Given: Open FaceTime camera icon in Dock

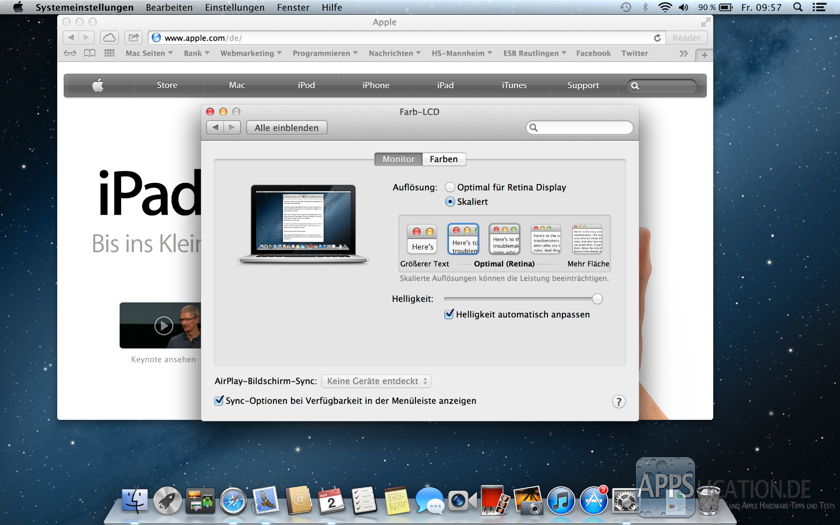Looking at the screenshot, I should click(x=462, y=501).
